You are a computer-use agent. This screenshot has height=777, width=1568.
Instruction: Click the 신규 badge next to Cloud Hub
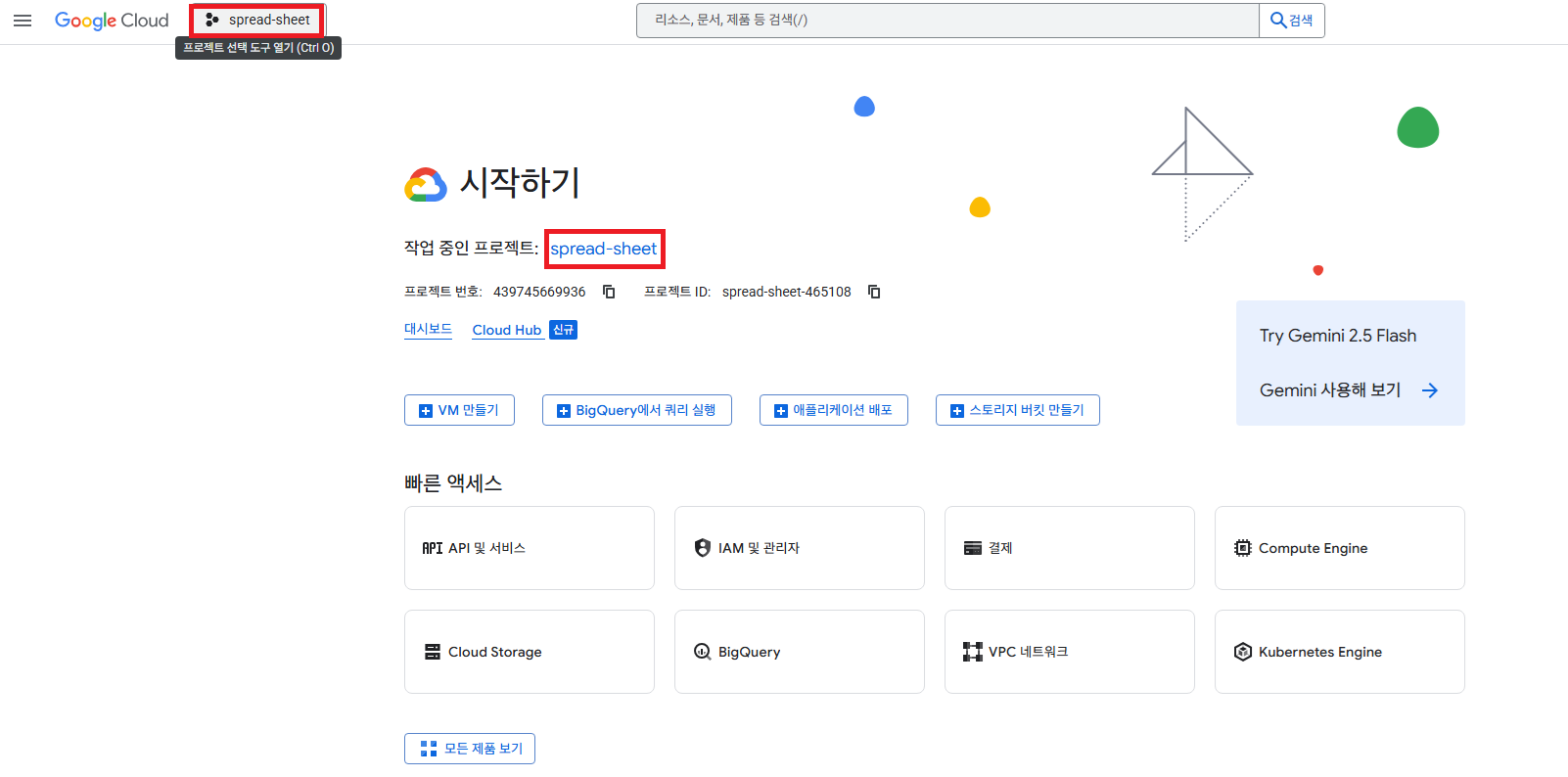tap(563, 330)
